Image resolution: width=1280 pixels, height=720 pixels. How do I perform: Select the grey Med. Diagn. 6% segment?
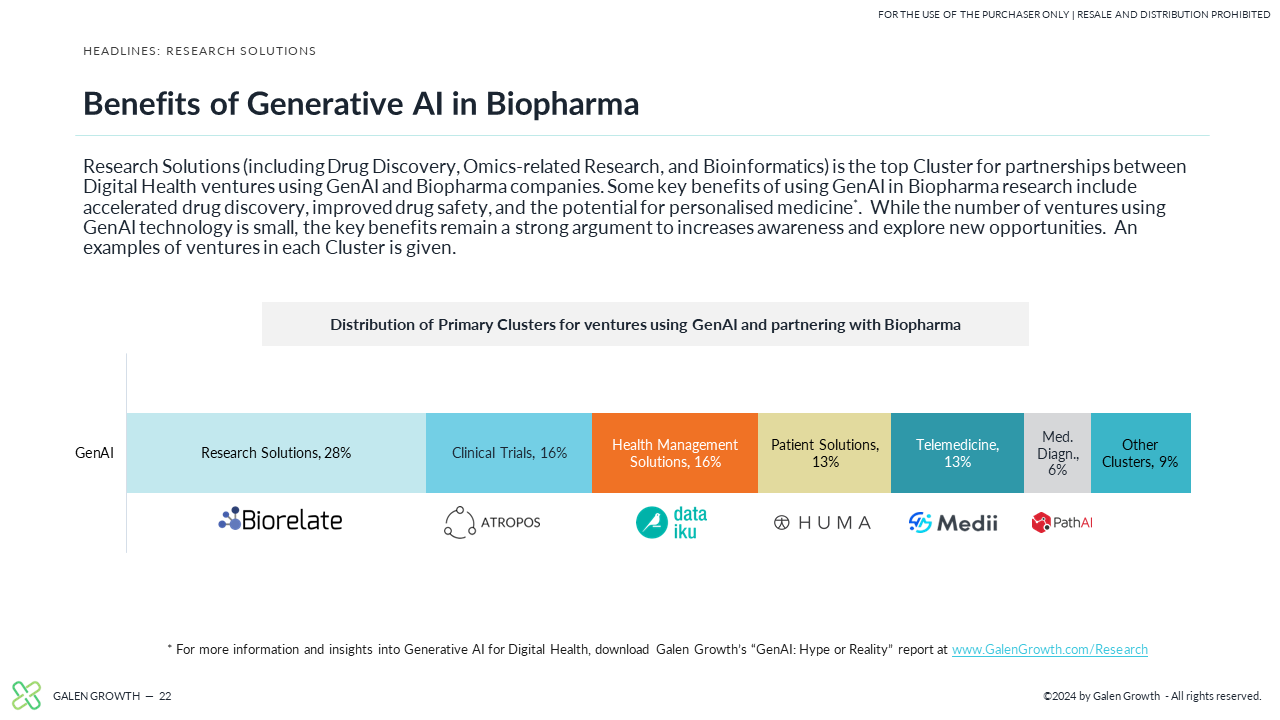(x=1057, y=453)
